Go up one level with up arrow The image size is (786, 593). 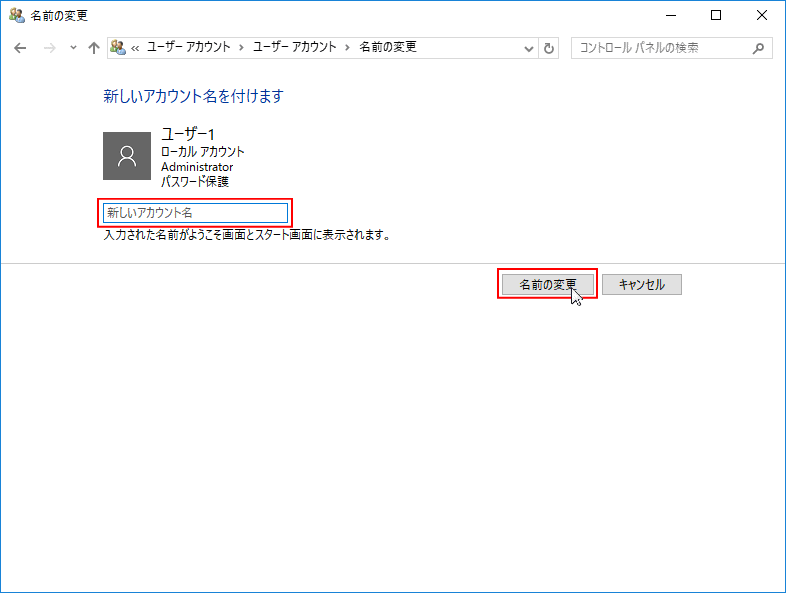[94, 48]
